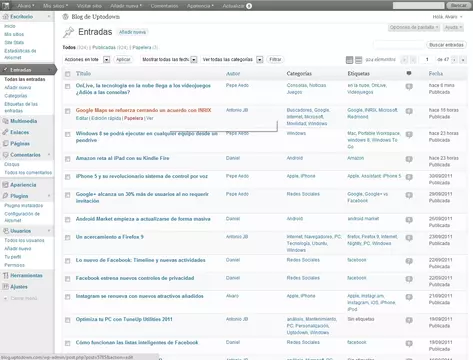
Task: Open Apariencia icon in sidebar
Action: [x=6, y=185]
